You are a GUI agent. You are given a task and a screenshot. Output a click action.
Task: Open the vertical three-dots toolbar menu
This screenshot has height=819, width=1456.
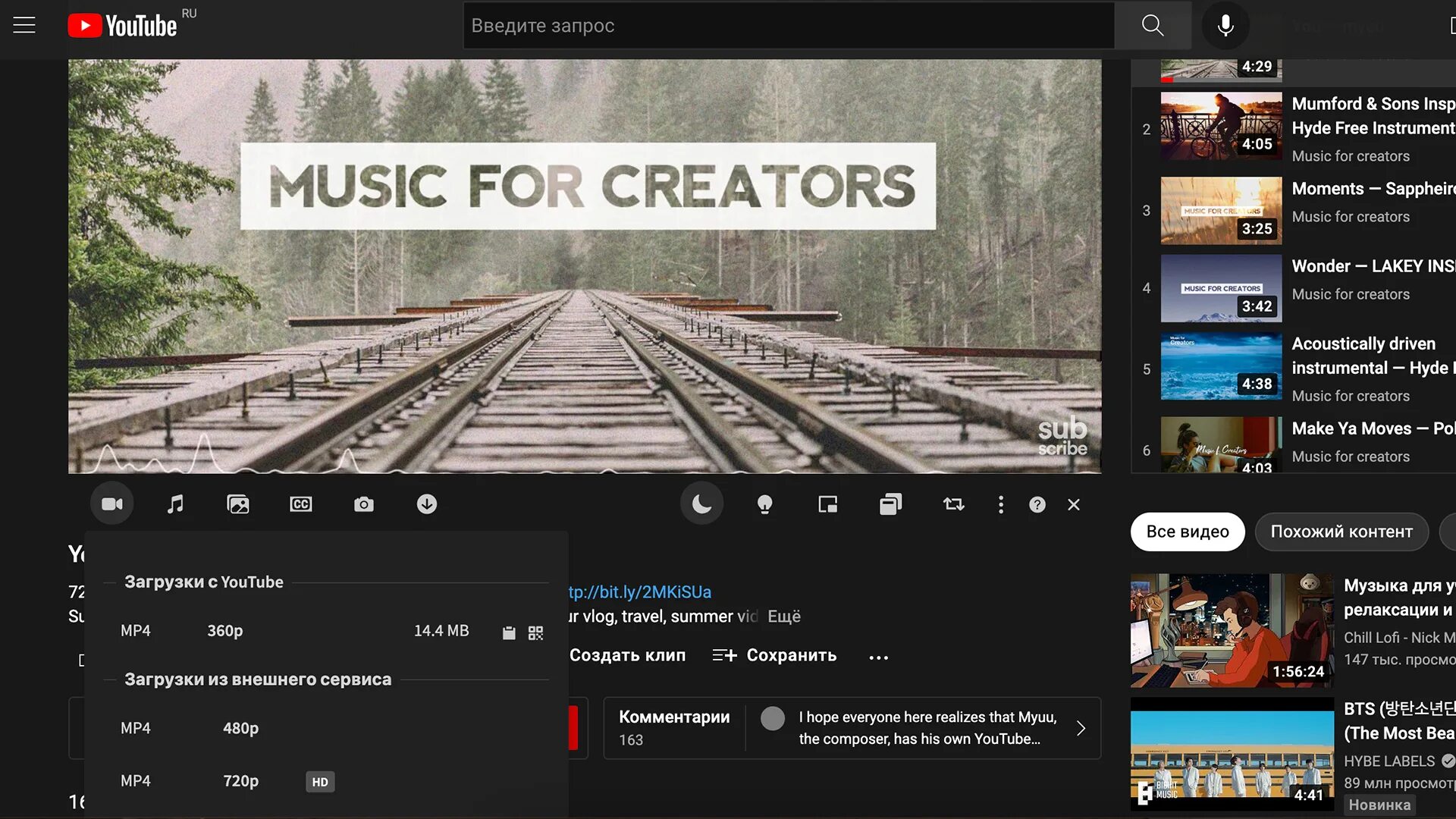point(1001,504)
